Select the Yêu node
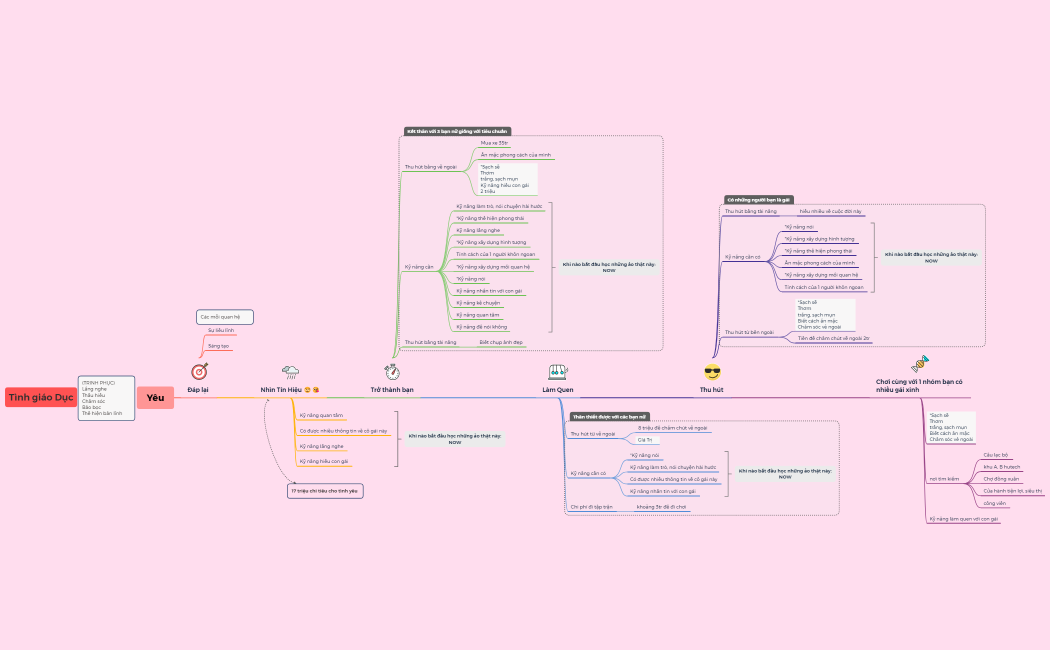The height and width of the screenshot is (650, 1050). [x=155, y=398]
